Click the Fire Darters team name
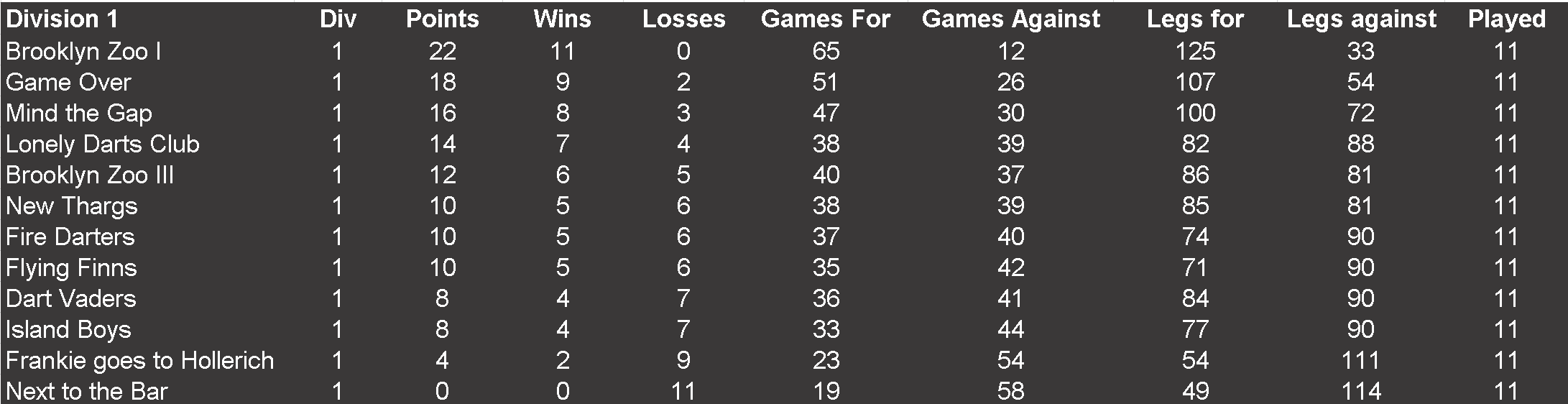Viewport: 1568px width, 404px height. [70, 237]
